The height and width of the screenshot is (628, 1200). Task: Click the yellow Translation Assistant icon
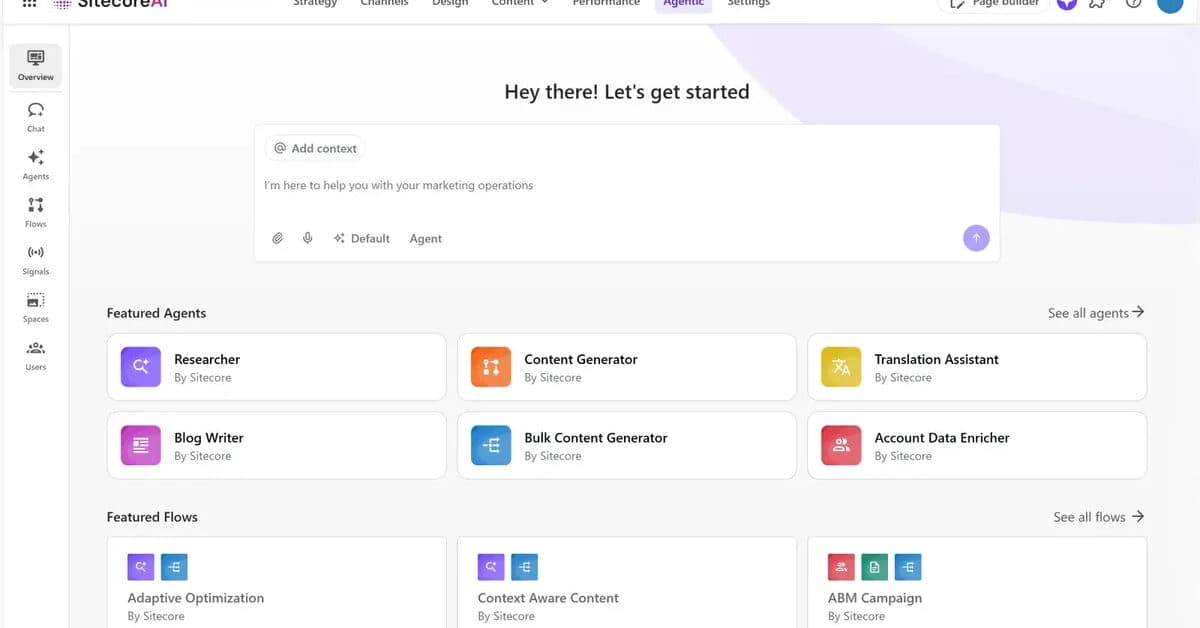click(x=841, y=367)
